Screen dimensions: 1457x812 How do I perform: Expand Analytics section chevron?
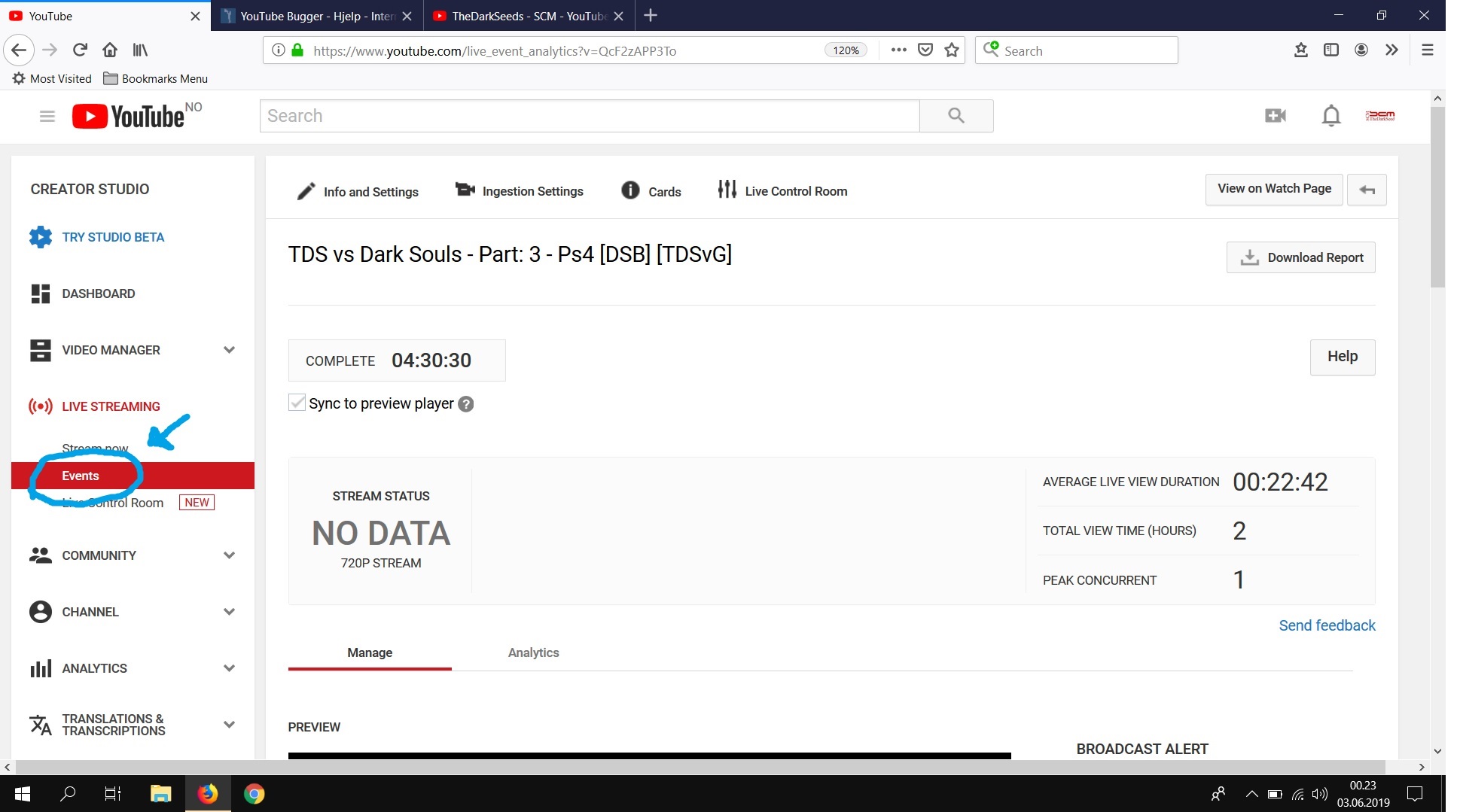[x=230, y=668]
